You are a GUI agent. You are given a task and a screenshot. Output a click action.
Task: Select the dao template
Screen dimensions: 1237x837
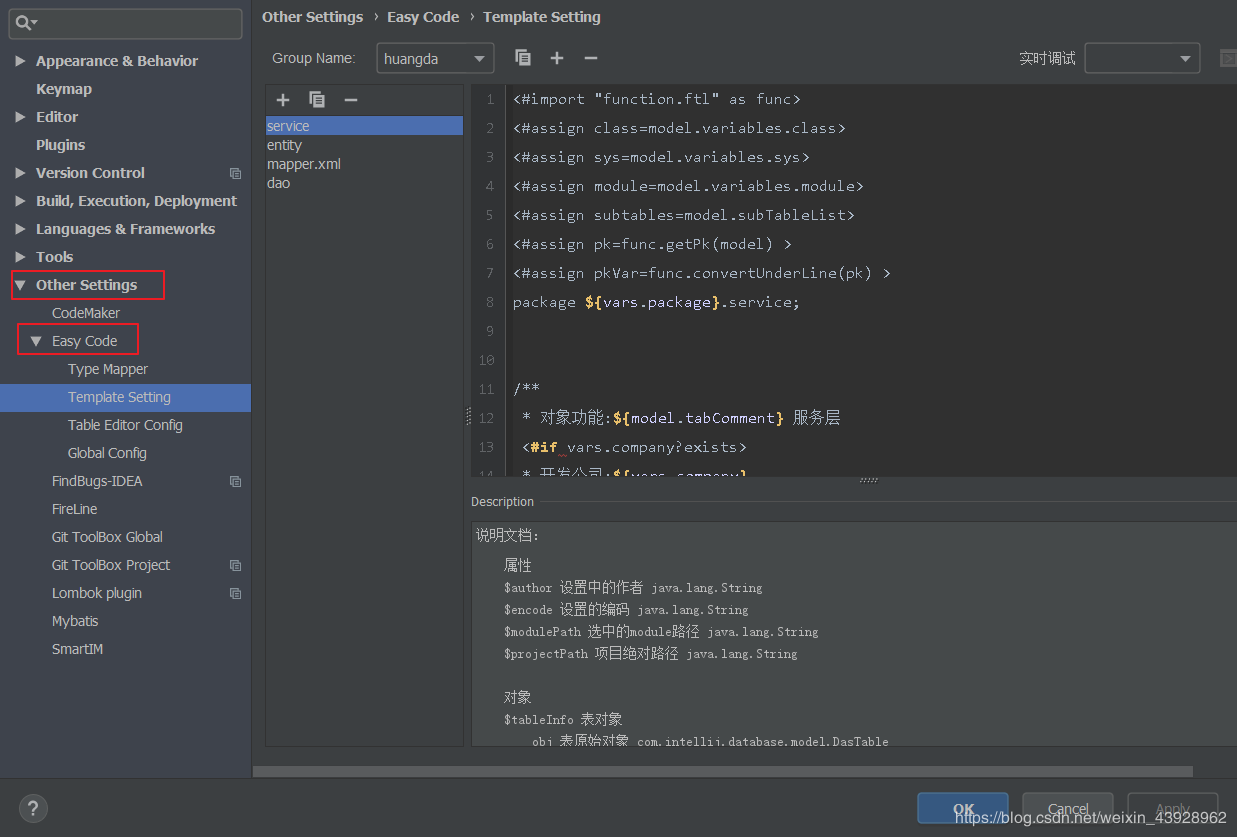pyautogui.click(x=364, y=183)
